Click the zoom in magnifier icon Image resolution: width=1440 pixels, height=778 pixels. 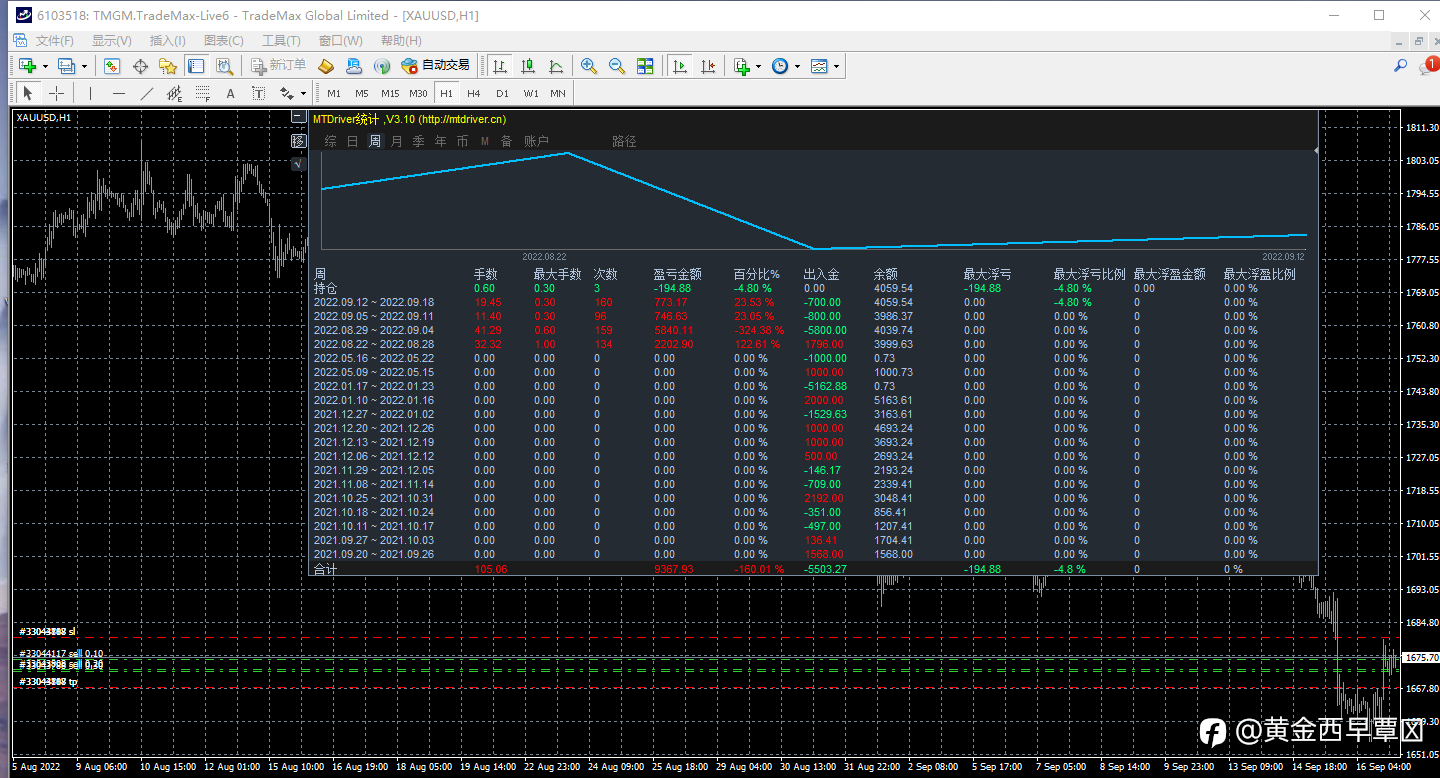(x=589, y=66)
